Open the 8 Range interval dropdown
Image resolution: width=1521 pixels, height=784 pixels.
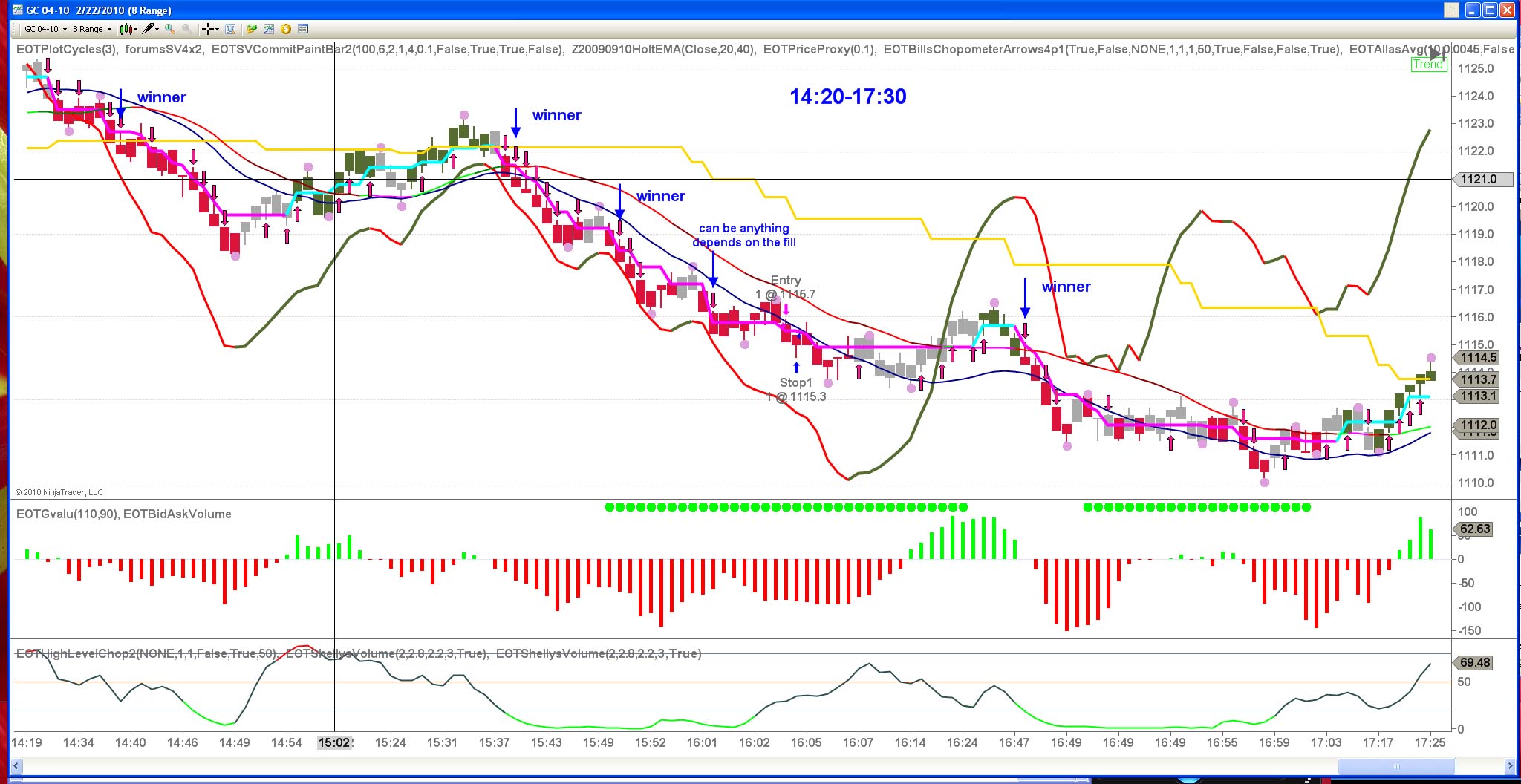(92, 29)
